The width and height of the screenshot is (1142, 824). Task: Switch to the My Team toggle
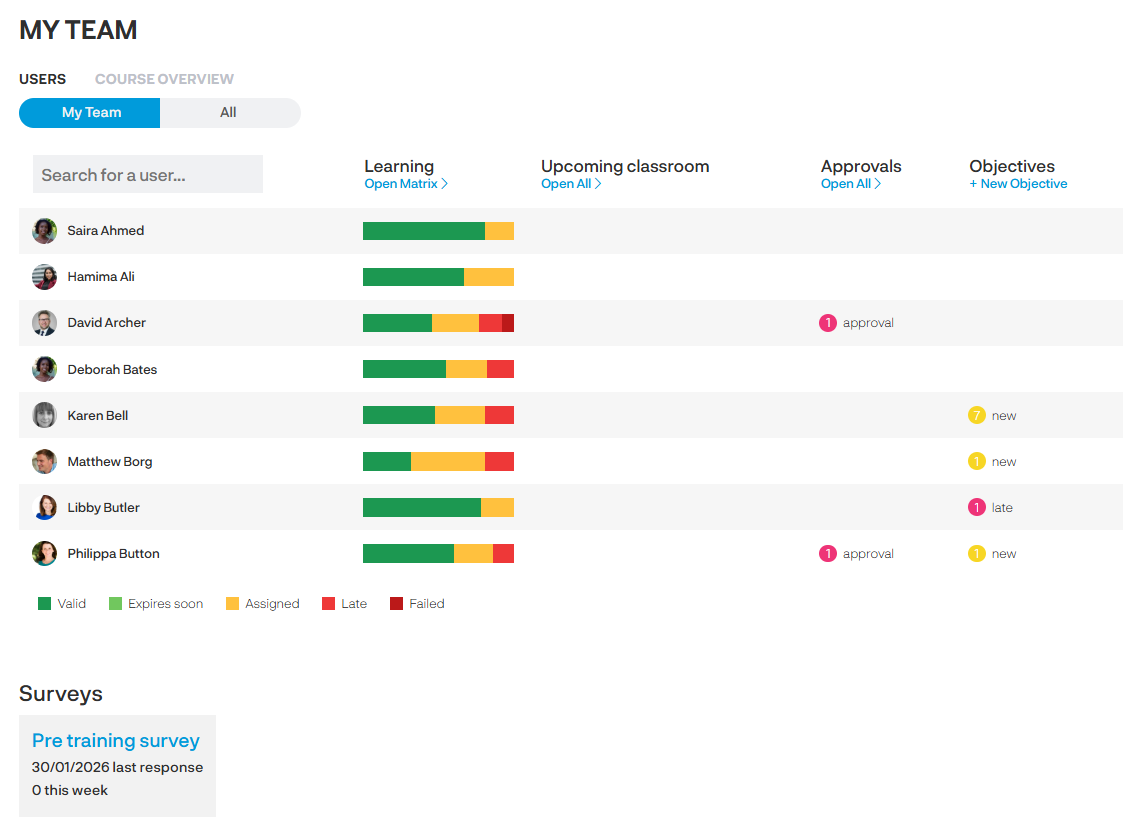pos(90,113)
